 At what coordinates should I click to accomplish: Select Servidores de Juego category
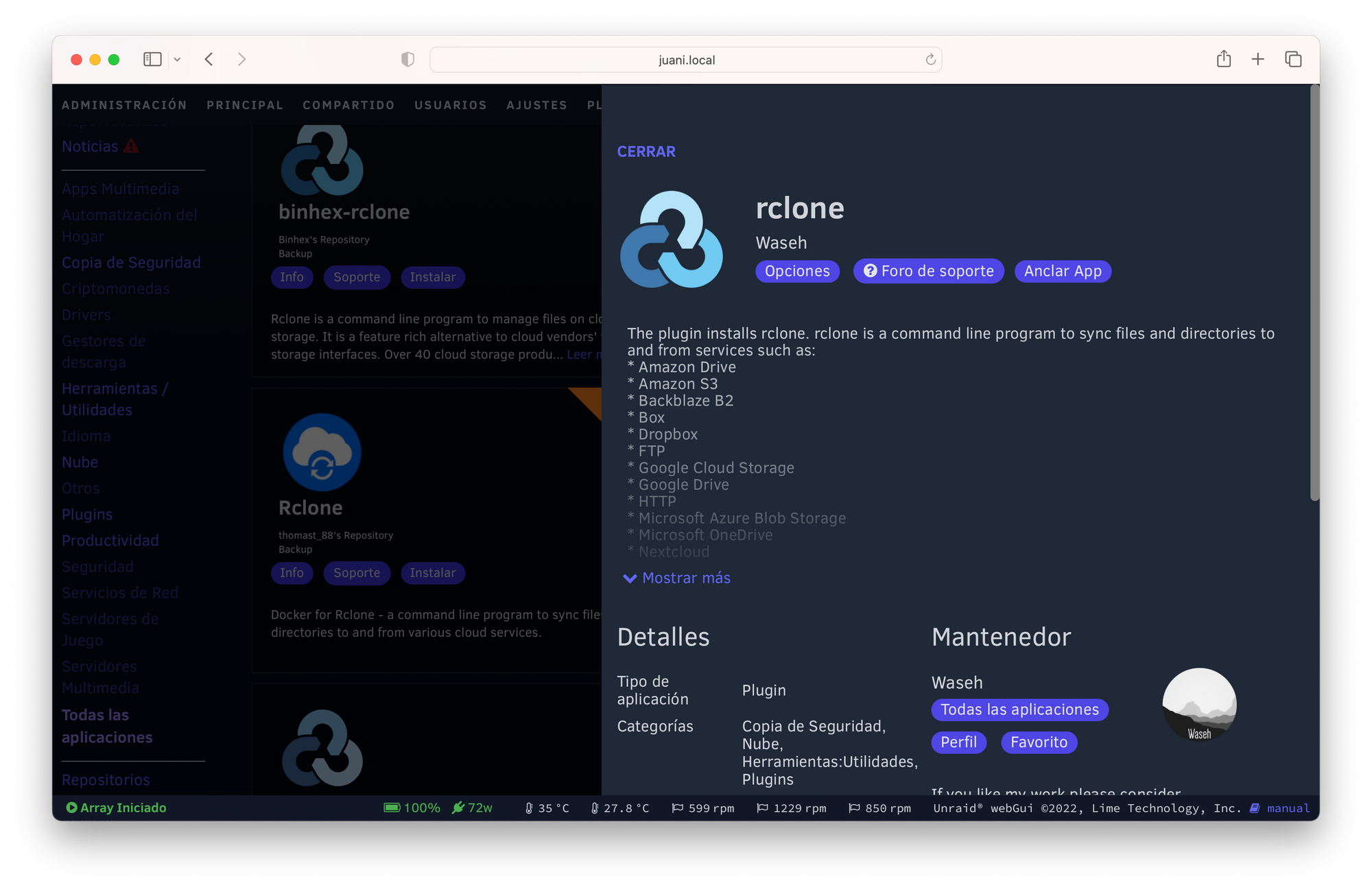(110, 629)
